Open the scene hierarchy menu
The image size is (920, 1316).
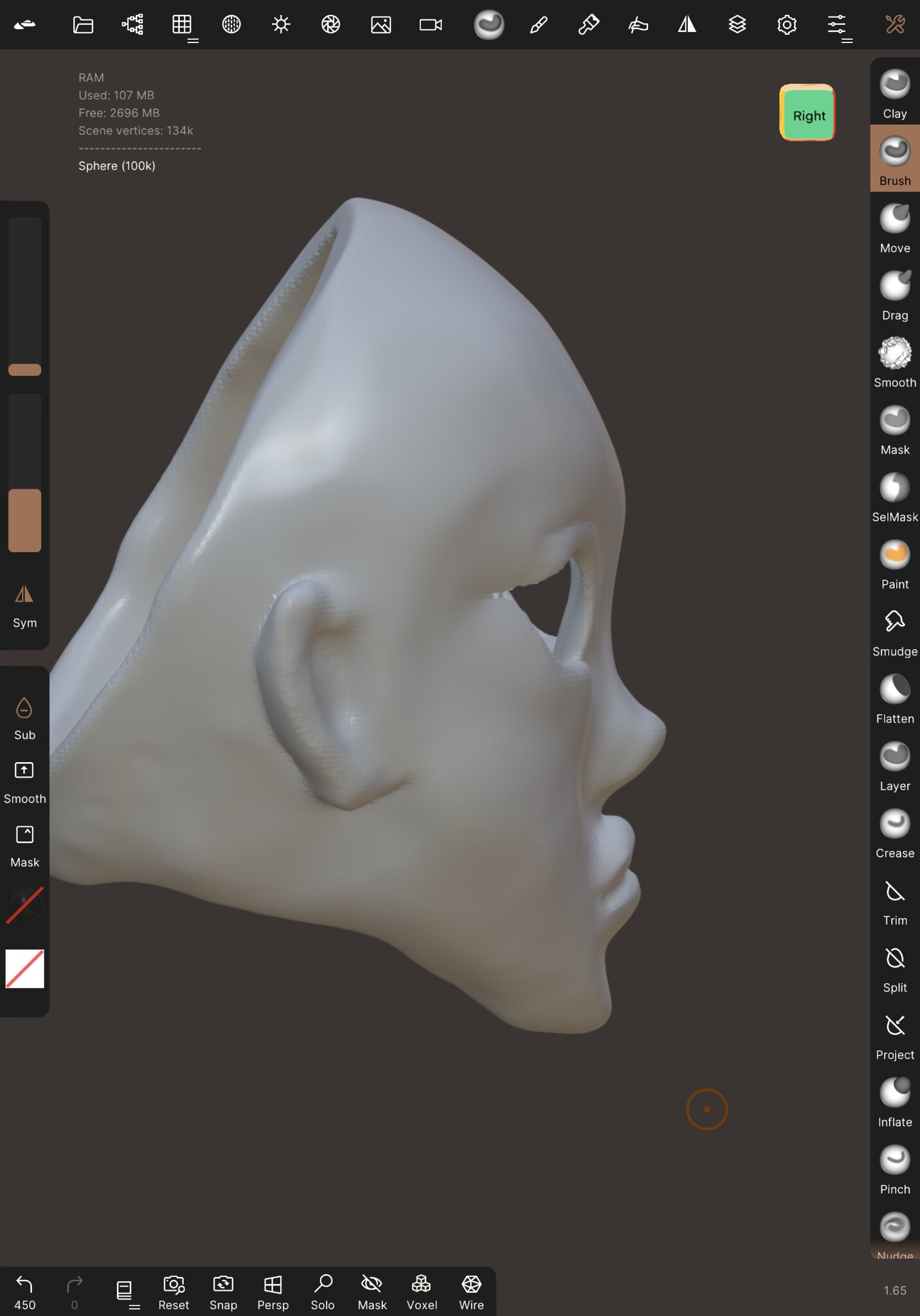tap(132, 24)
